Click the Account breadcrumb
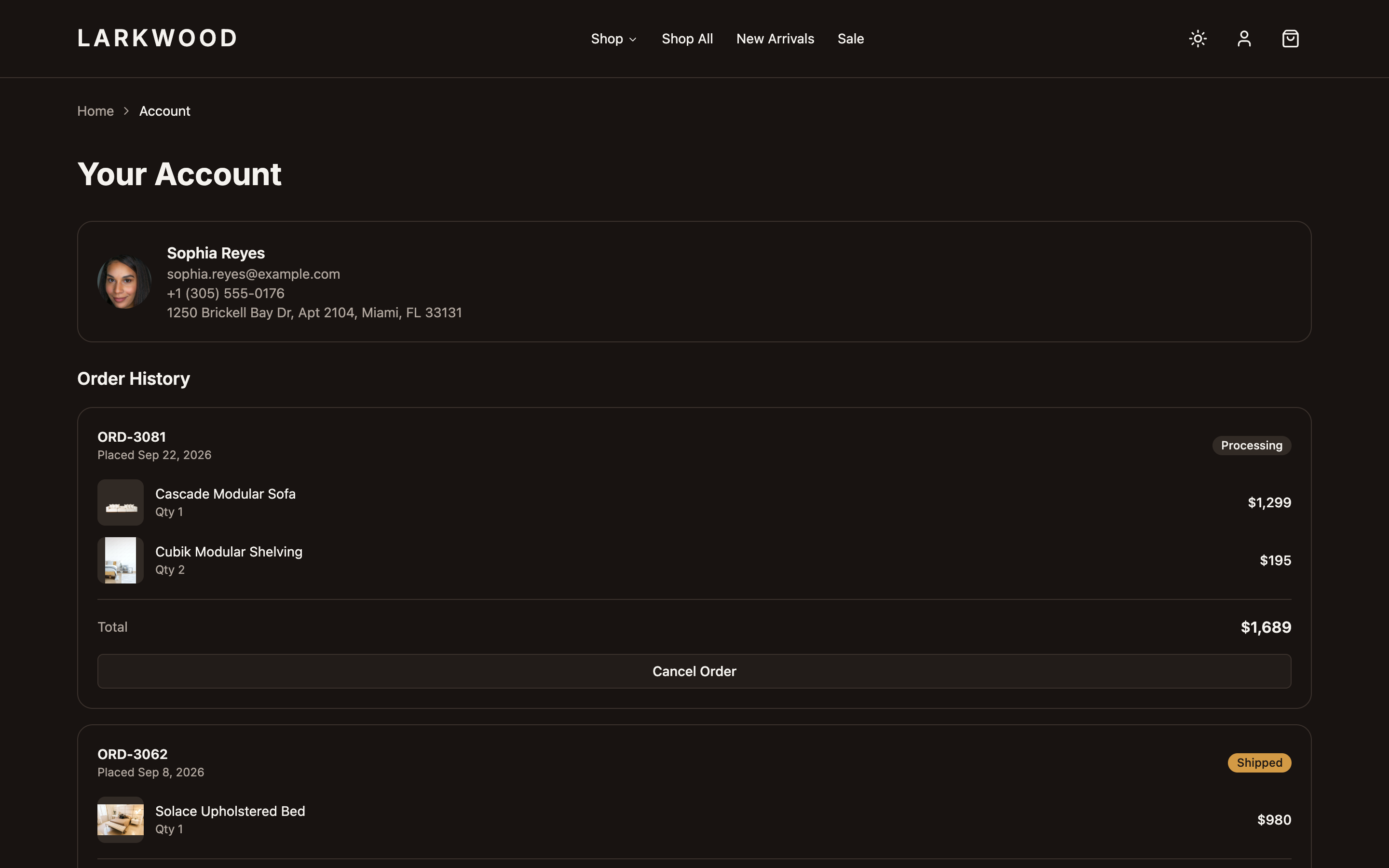The height and width of the screenshot is (868, 1389). [165, 111]
